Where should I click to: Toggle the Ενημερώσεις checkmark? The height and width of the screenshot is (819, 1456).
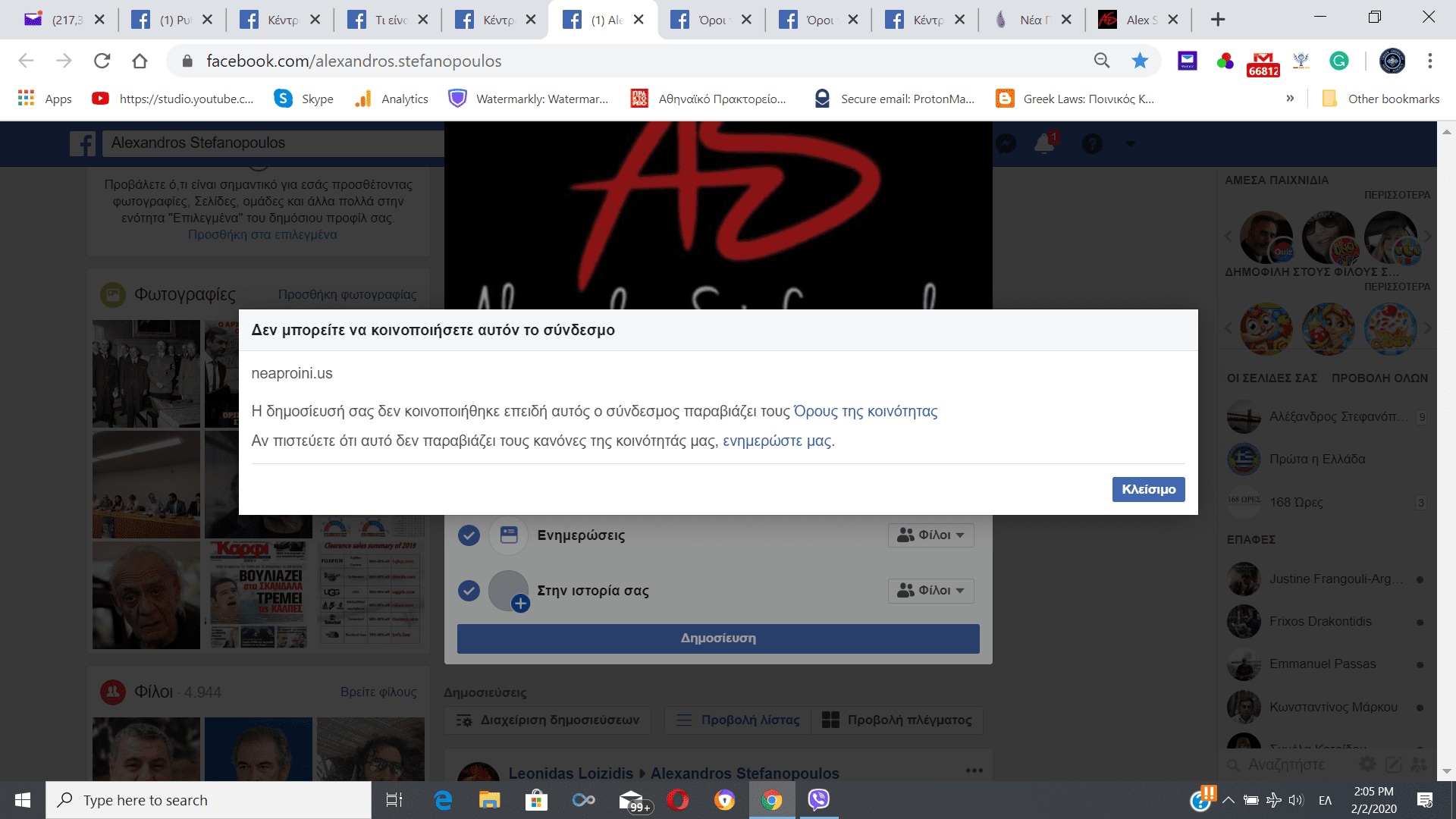[469, 535]
